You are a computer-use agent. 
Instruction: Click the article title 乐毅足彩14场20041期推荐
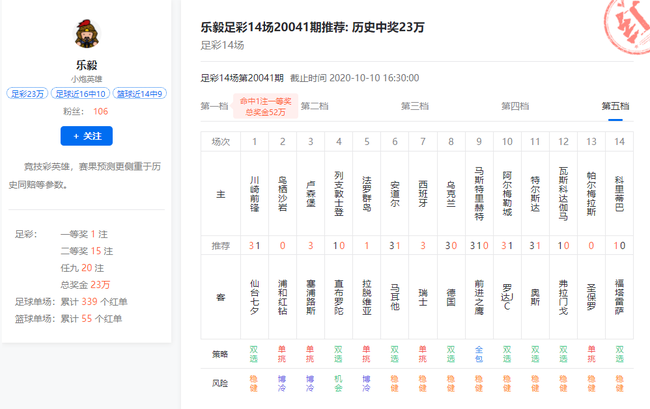click(313, 27)
